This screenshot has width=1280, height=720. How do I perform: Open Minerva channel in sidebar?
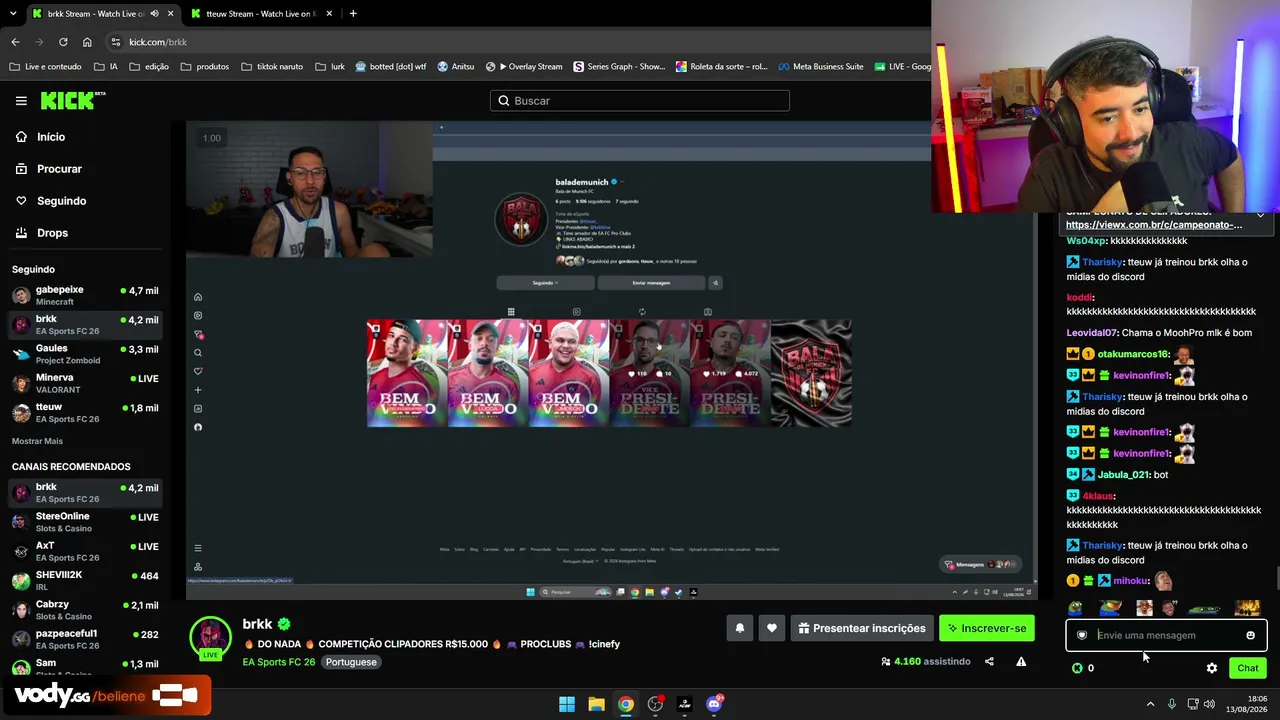point(85,383)
